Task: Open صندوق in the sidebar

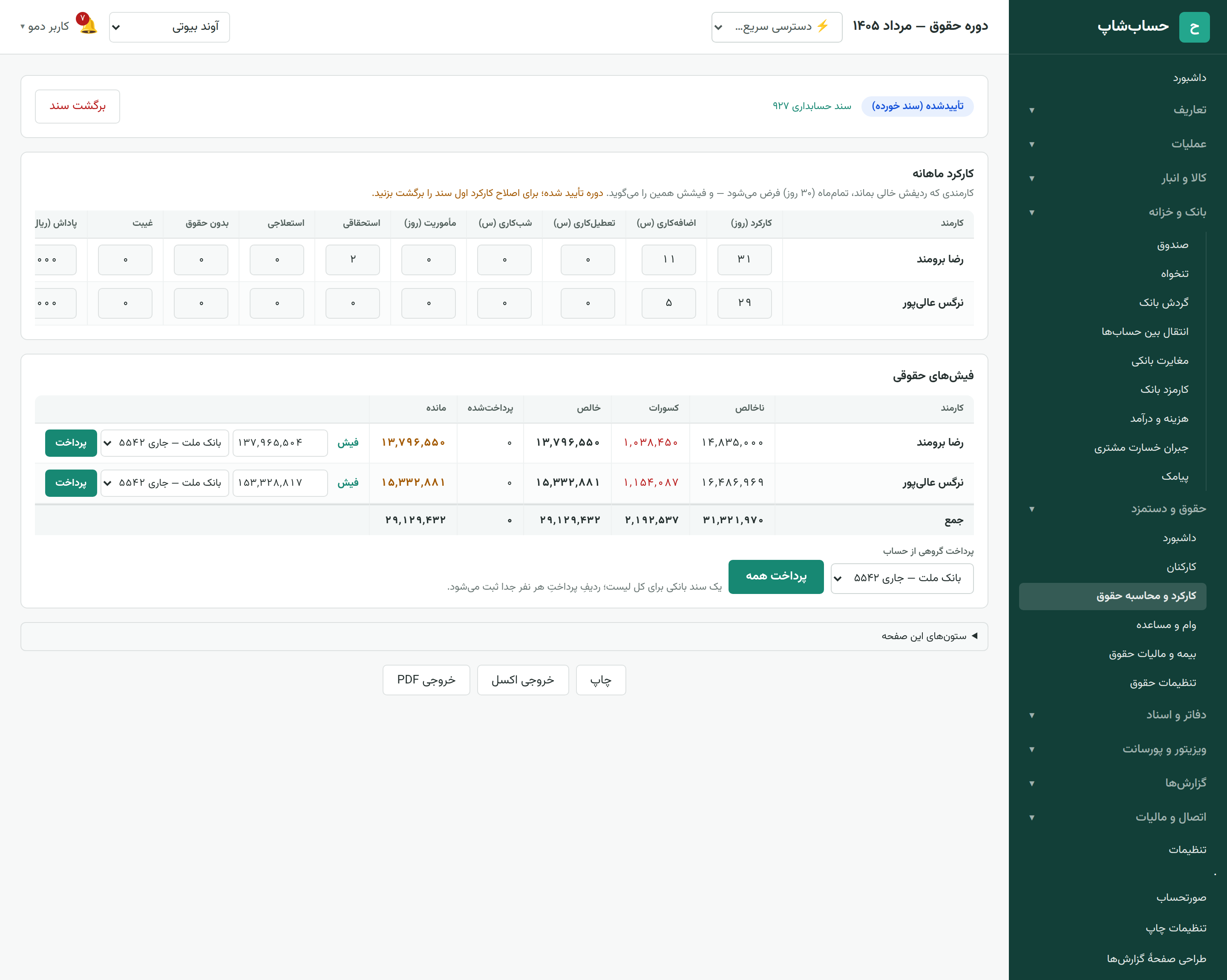Action: point(1172,245)
